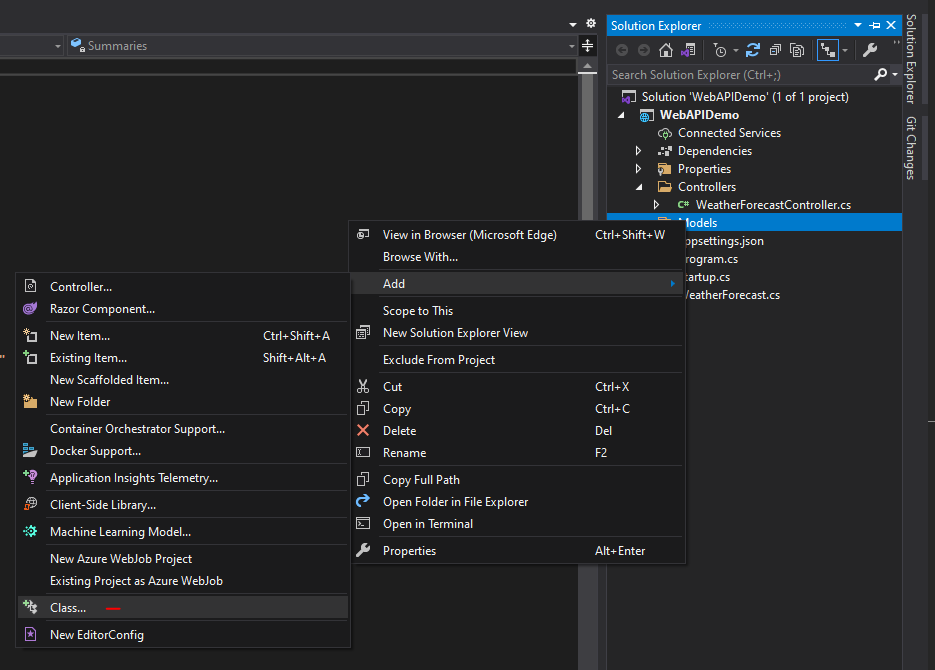
Task: Select Copy Full Path
Action: click(x=517, y=479)
